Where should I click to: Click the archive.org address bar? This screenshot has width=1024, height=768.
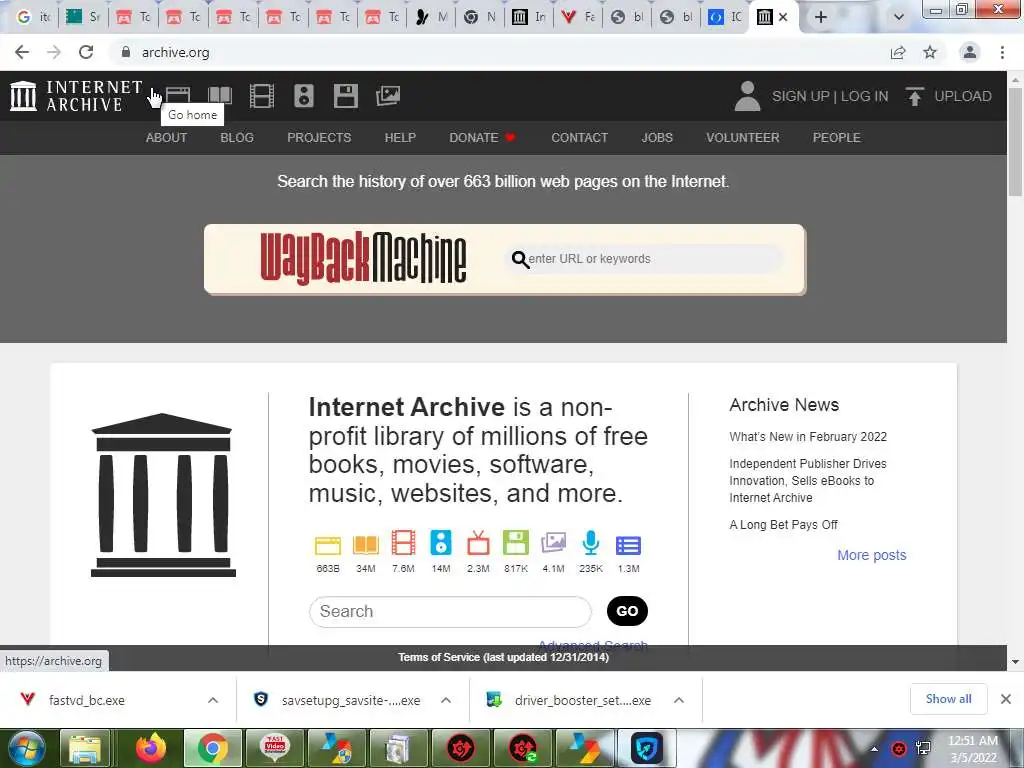(x=496, y=52)
